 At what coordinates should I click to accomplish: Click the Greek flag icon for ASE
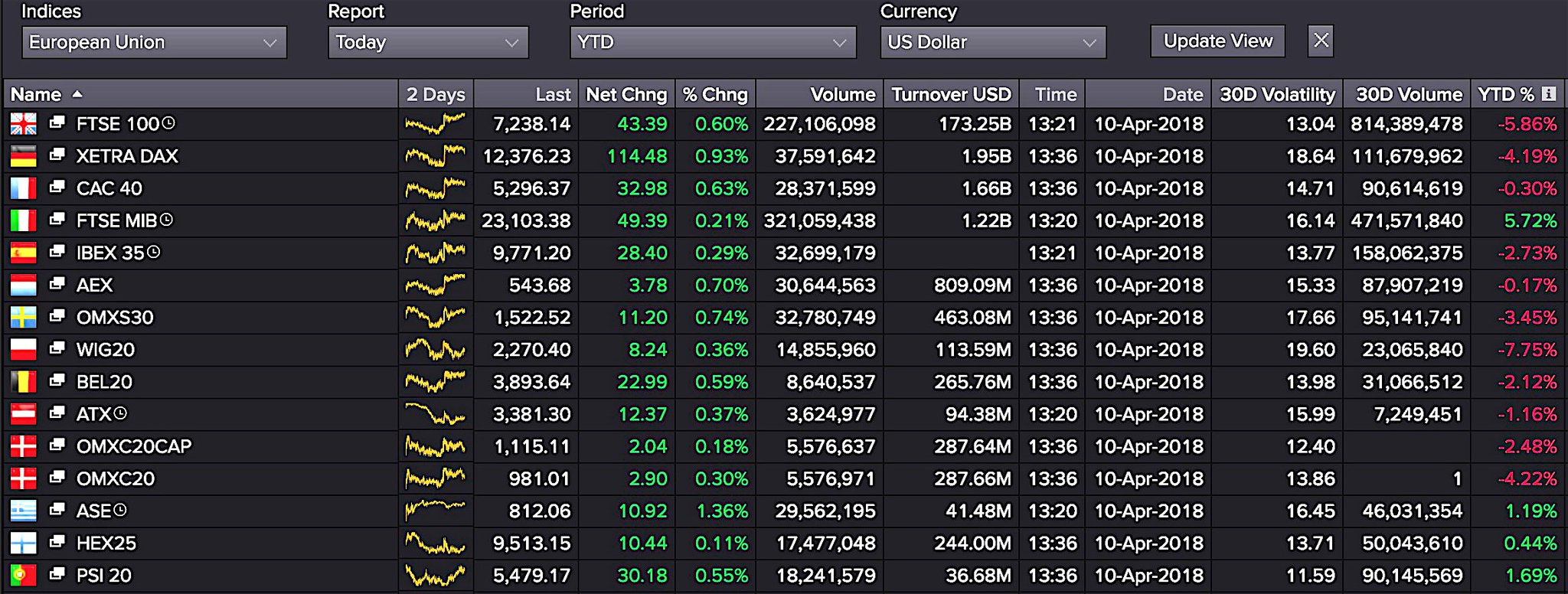point(23,511)
